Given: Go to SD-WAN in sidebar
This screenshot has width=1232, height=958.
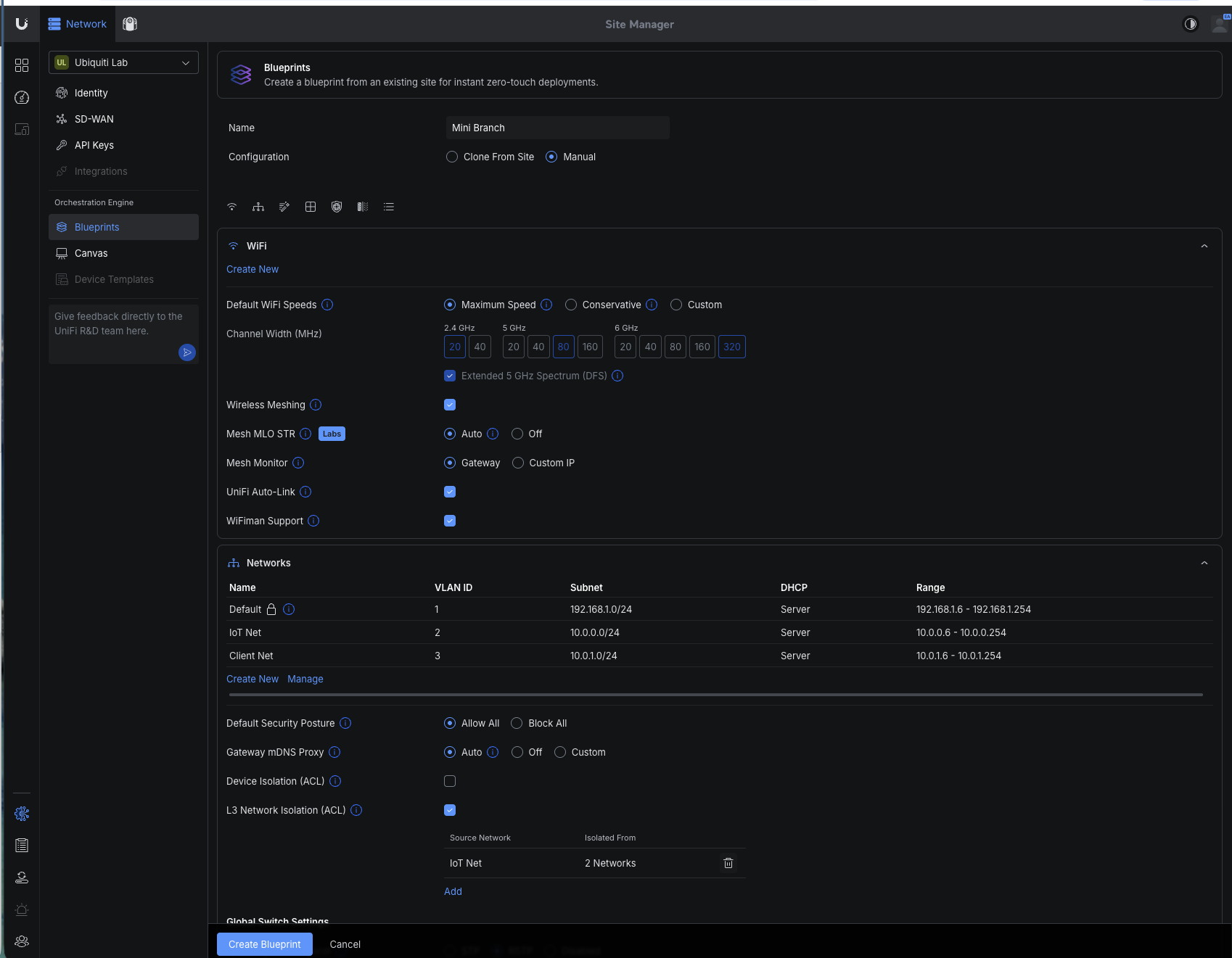Looking at the screenshot, I should pos(94,119).
